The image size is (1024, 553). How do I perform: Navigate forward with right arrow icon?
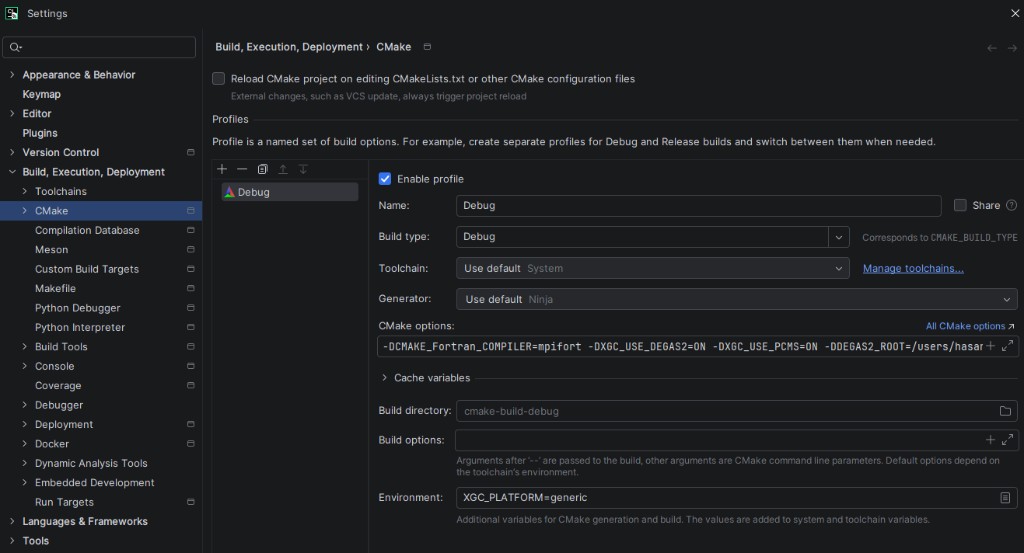pos(1012,48)
